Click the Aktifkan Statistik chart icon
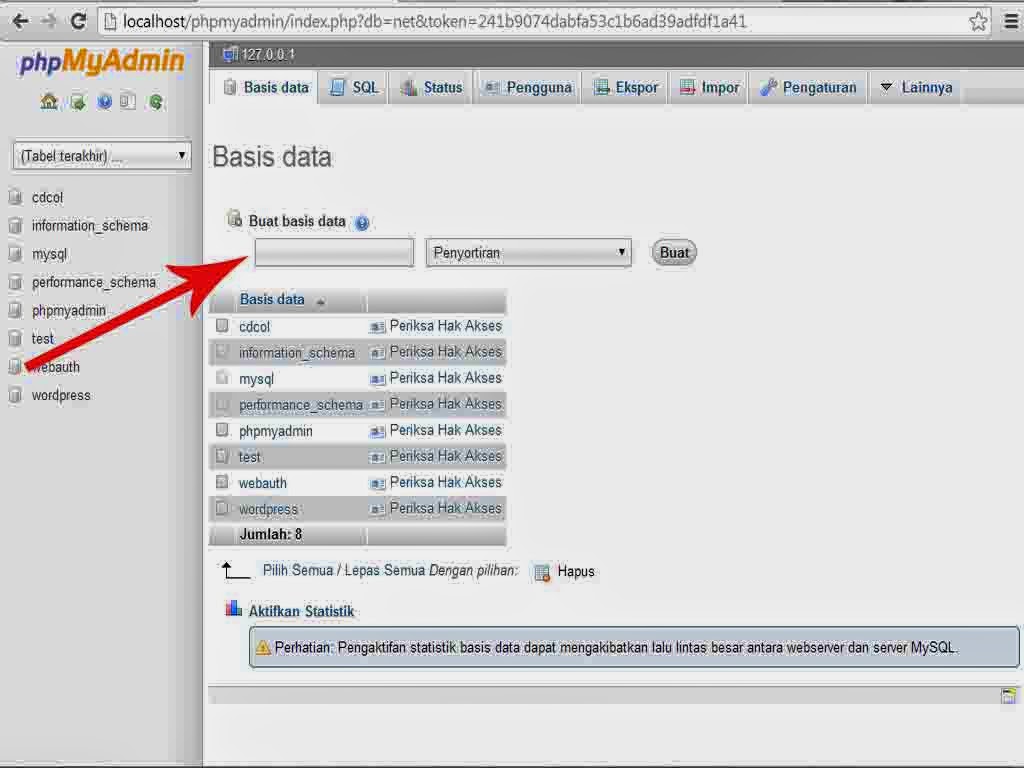 [233, 610]
